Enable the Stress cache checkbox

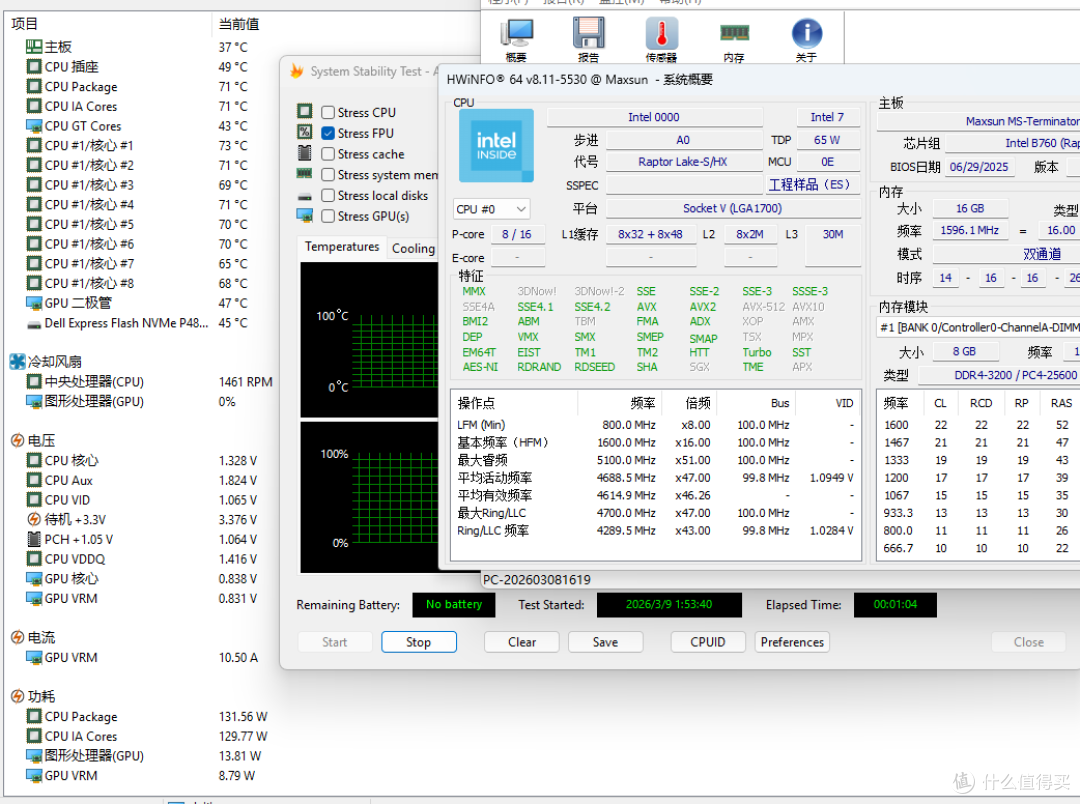[x=329, y=154]
